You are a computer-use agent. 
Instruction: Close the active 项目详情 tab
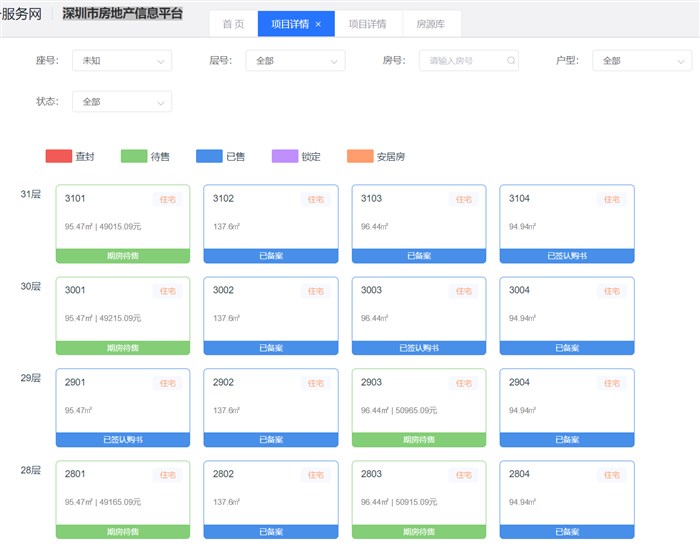coord(318,24)
